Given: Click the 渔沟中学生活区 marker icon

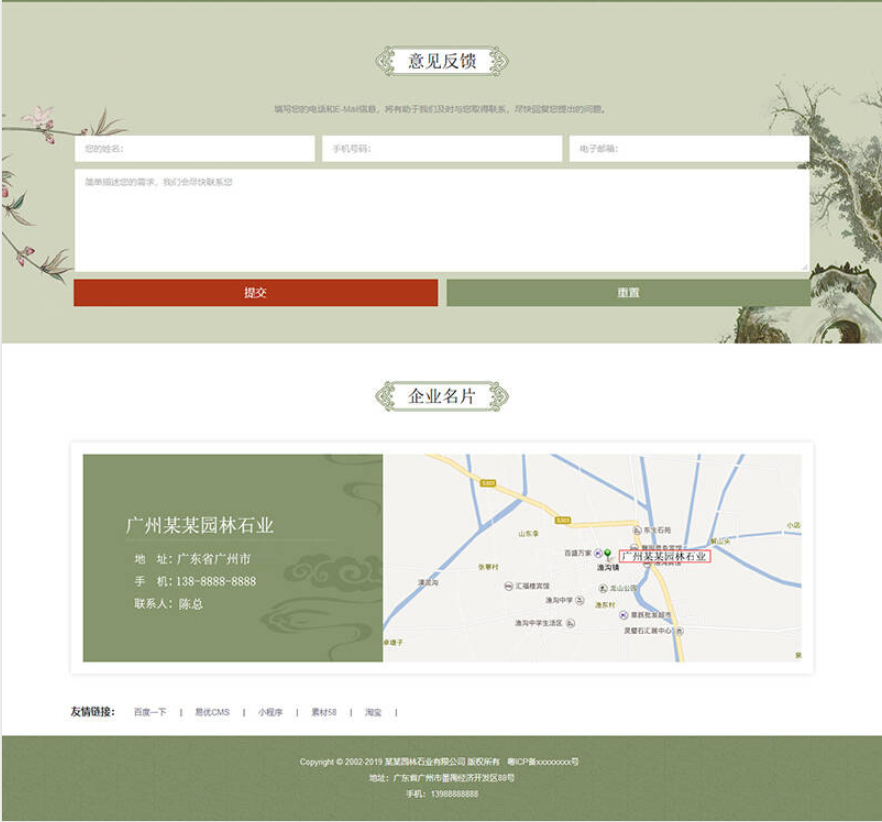Looking at the screenshot, I should tap(570, 622).
